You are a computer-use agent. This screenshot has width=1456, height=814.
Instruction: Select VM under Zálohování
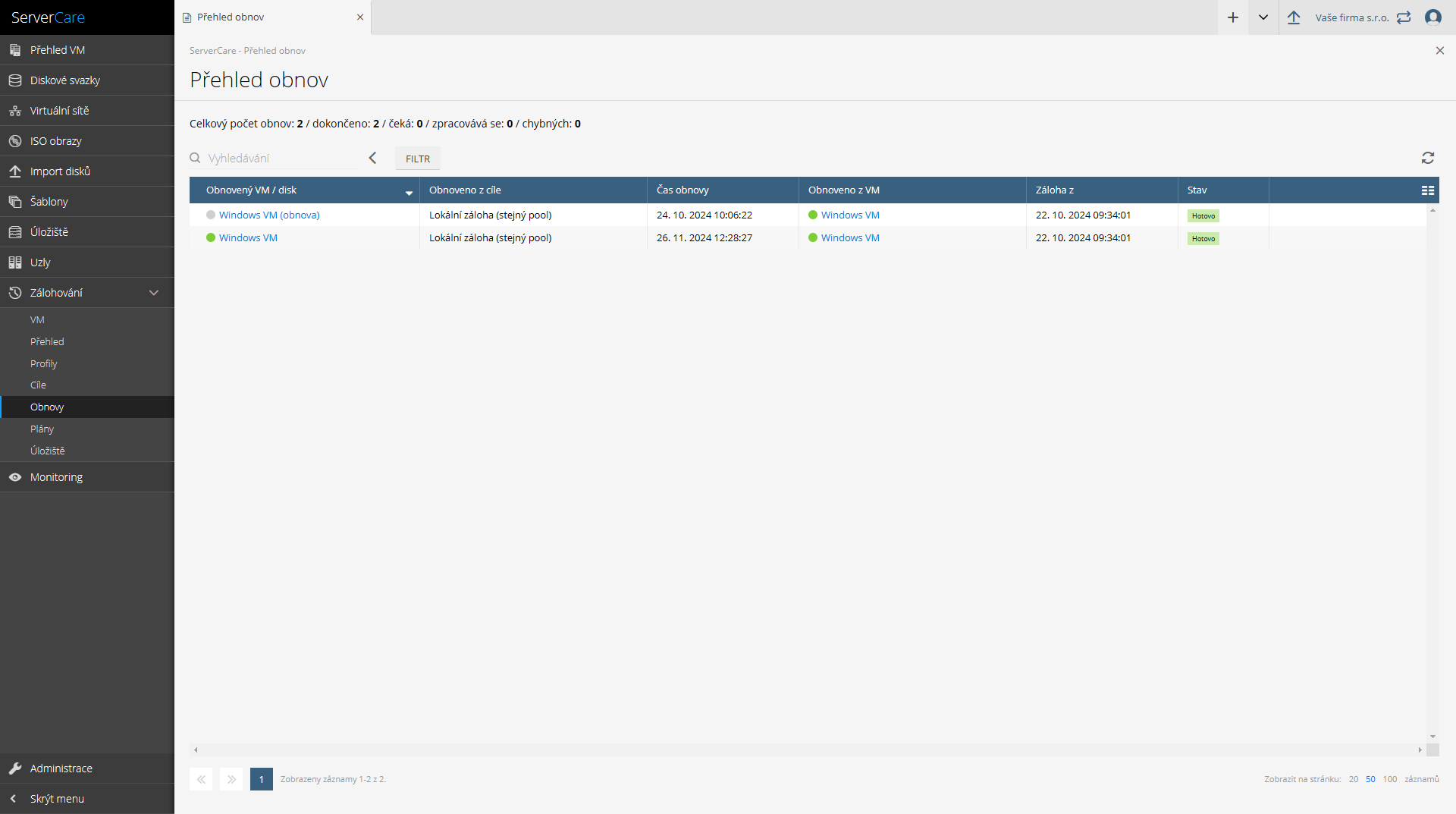pos(87,320)
